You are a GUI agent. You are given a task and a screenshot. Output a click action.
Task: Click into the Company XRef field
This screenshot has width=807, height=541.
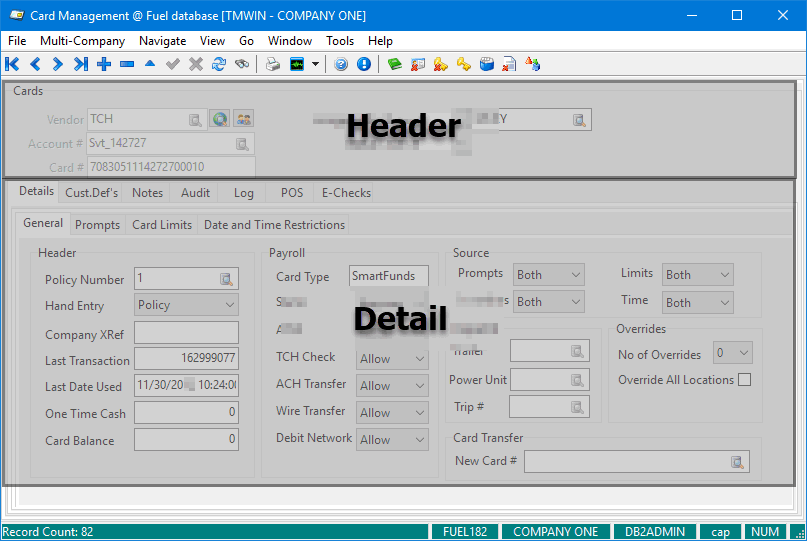point(186,333)
